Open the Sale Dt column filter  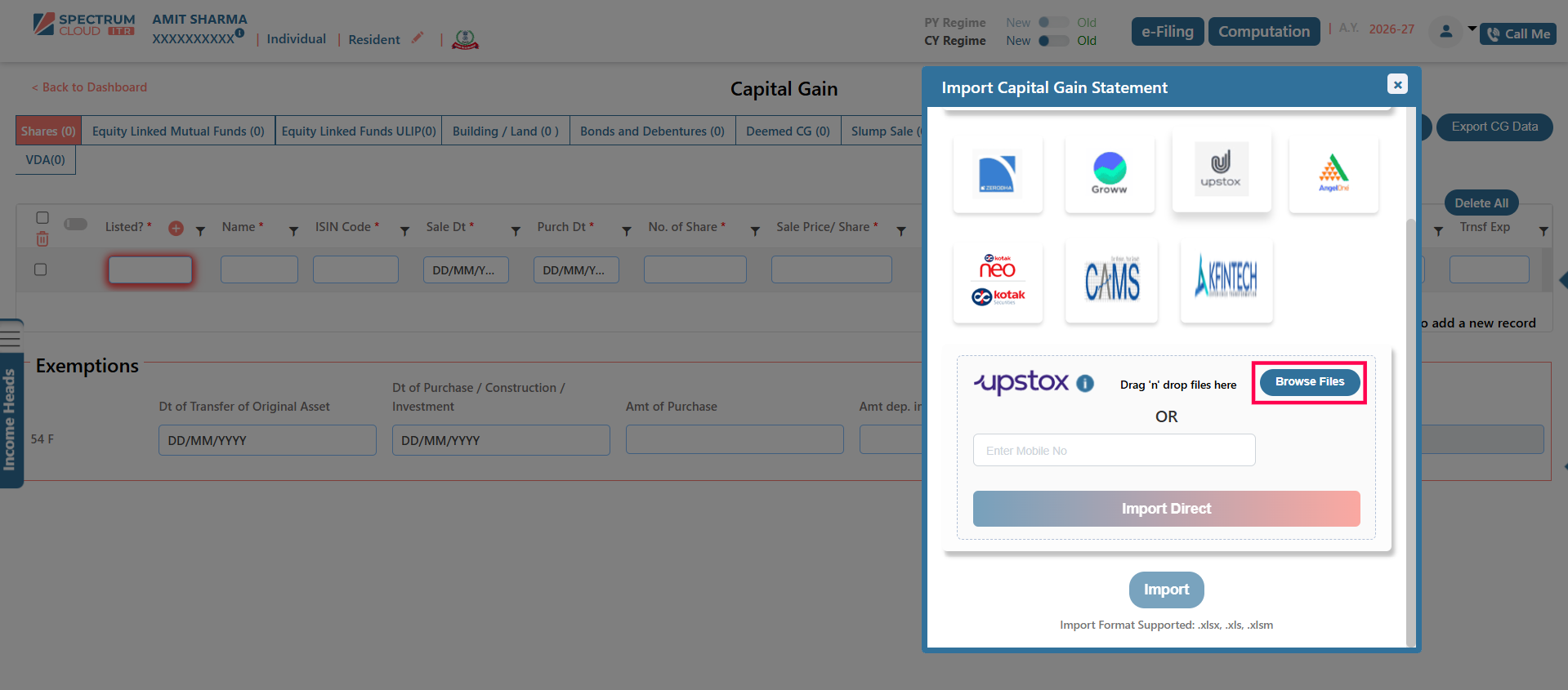tap(516, 232)
